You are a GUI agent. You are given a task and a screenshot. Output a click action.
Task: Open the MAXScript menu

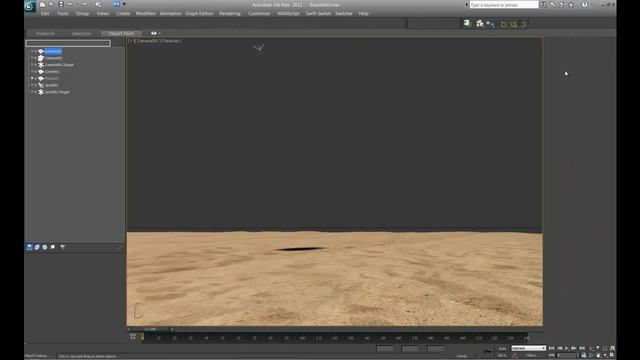coord(288,13)
